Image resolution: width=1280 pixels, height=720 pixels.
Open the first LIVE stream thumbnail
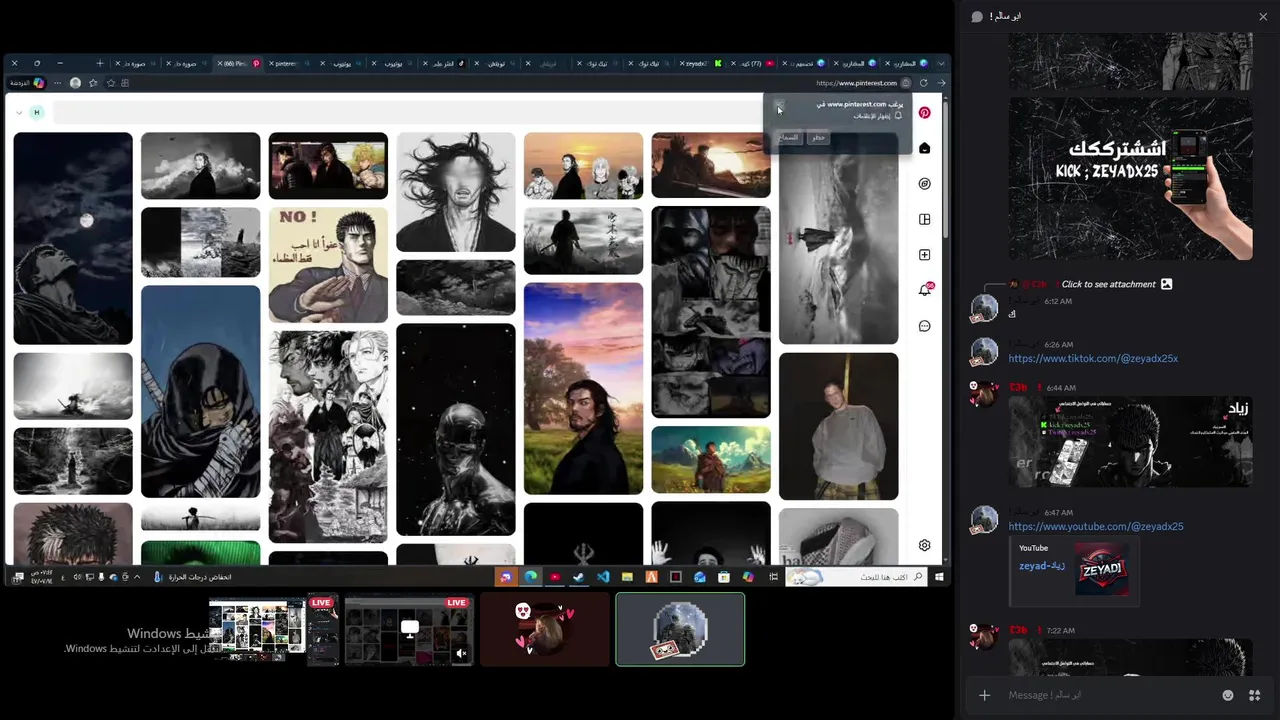pyautogui.click(x=274, y=630)
